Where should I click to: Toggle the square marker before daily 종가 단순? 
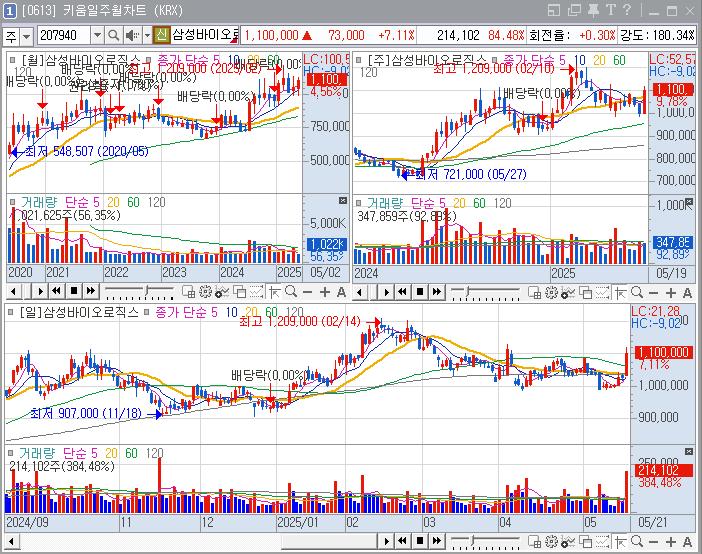pyautogui.click(x=146, y=312)
